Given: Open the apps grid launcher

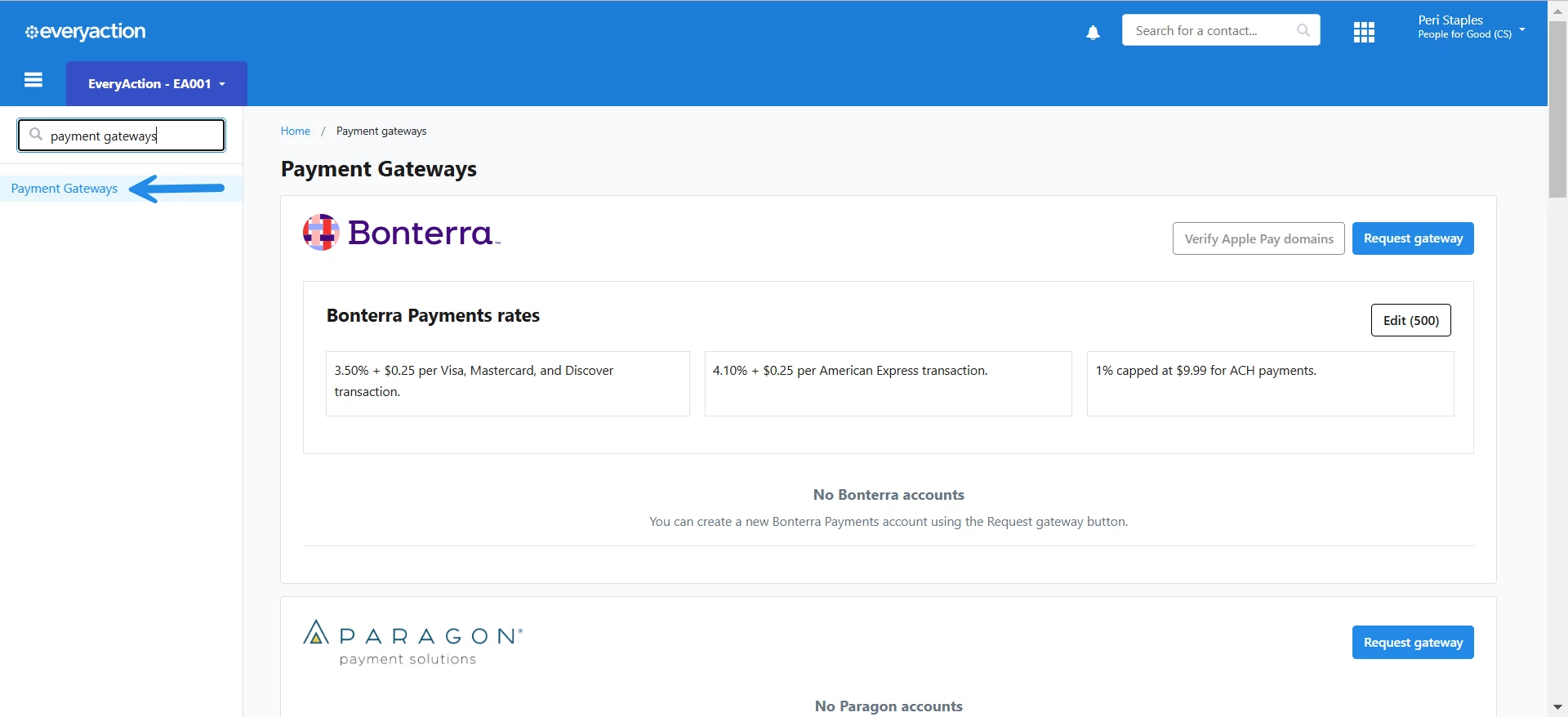Looking at the screenshot, I should click(1364, 32).
